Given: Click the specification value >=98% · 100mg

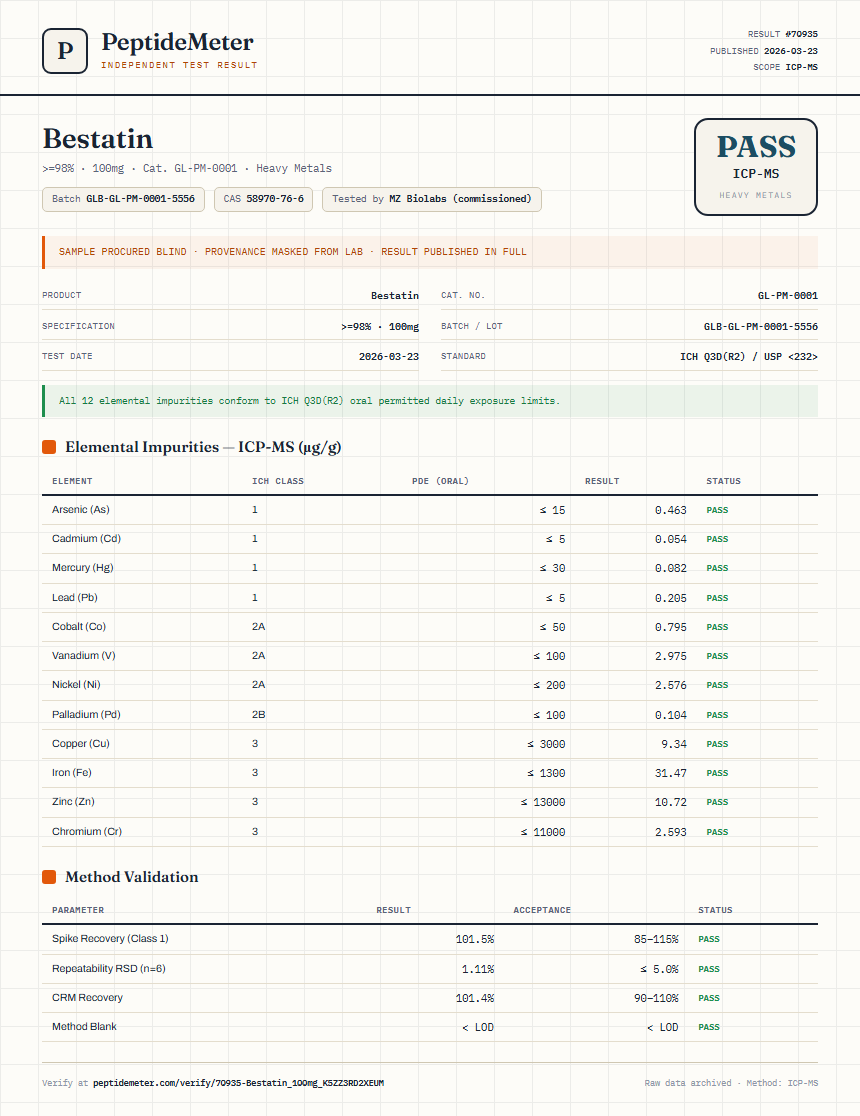Looking at the screenshot, I should point(380,327).
